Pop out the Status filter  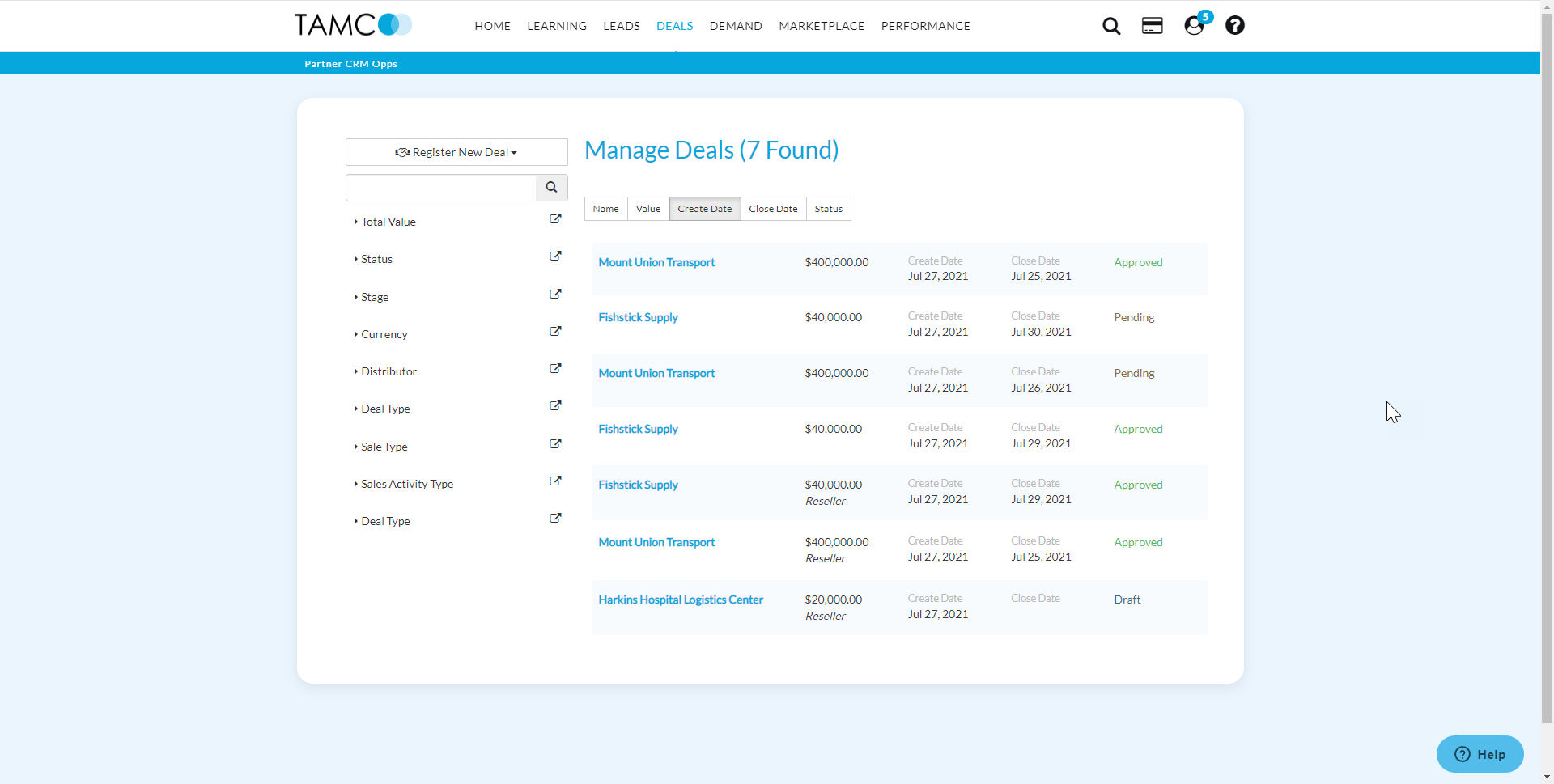click(x=555, y=256)
